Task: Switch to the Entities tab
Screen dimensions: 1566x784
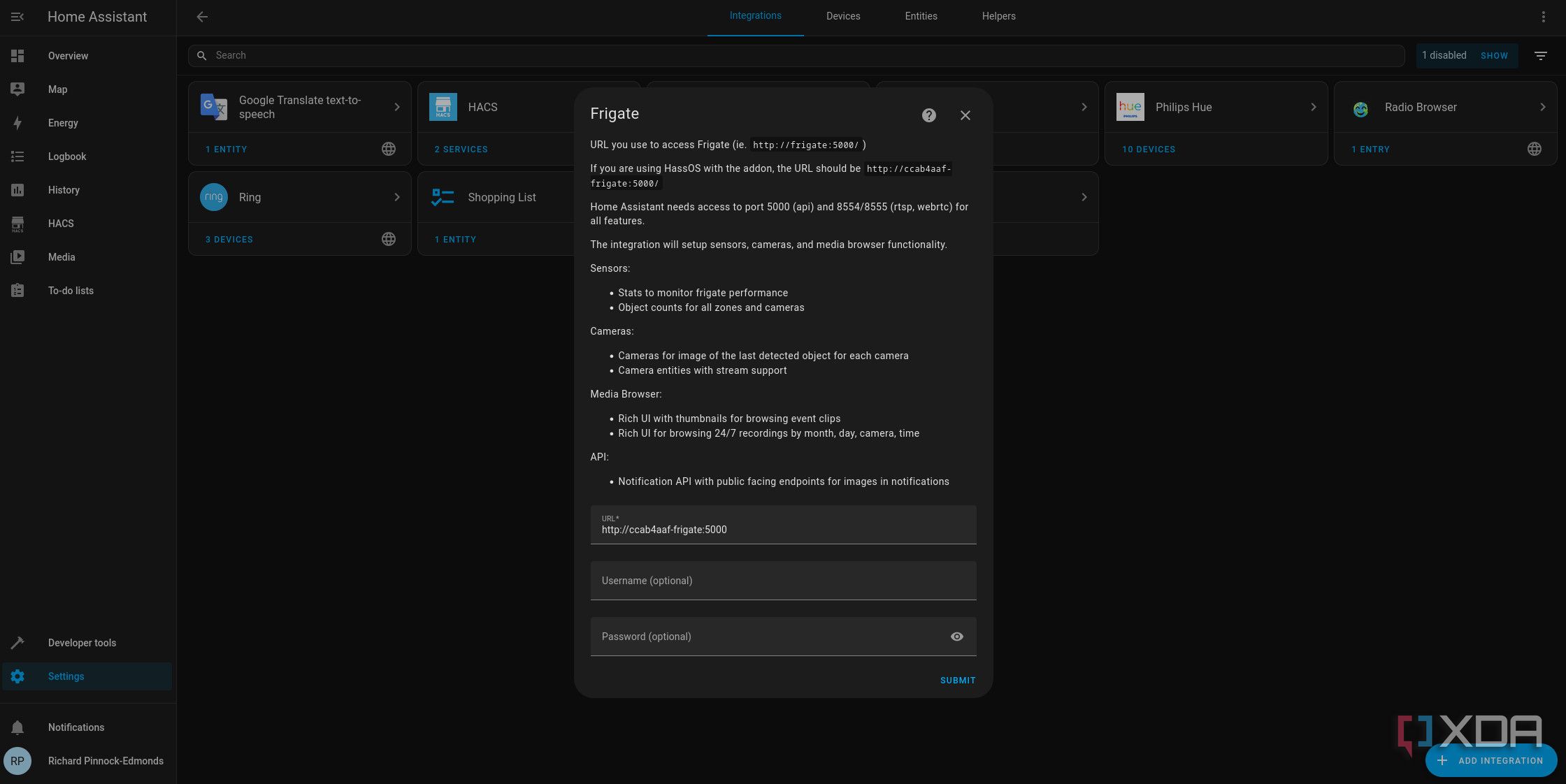Action: (x=921, y=16)
